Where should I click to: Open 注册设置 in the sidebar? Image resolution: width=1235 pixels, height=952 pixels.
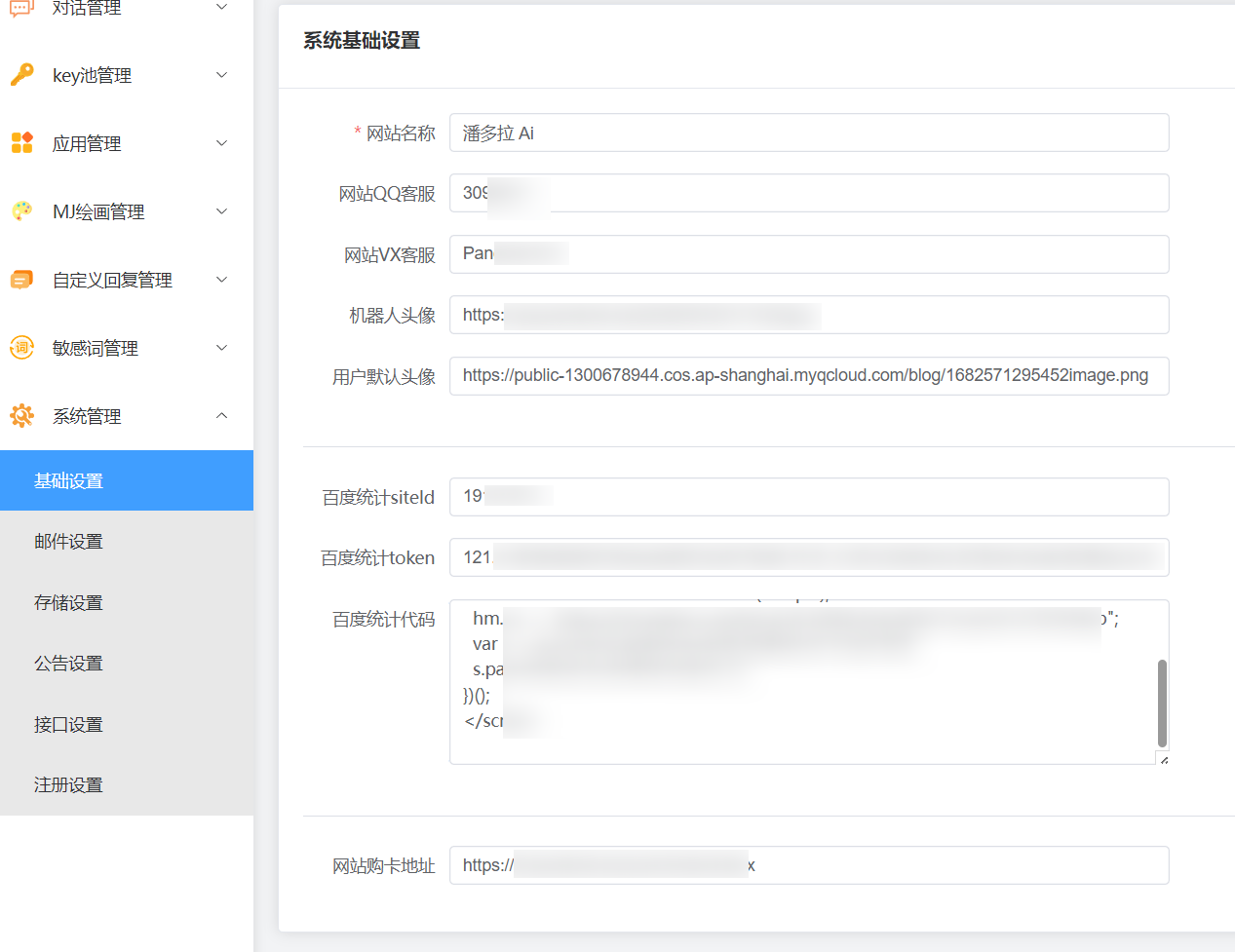[x=68, y=785]
